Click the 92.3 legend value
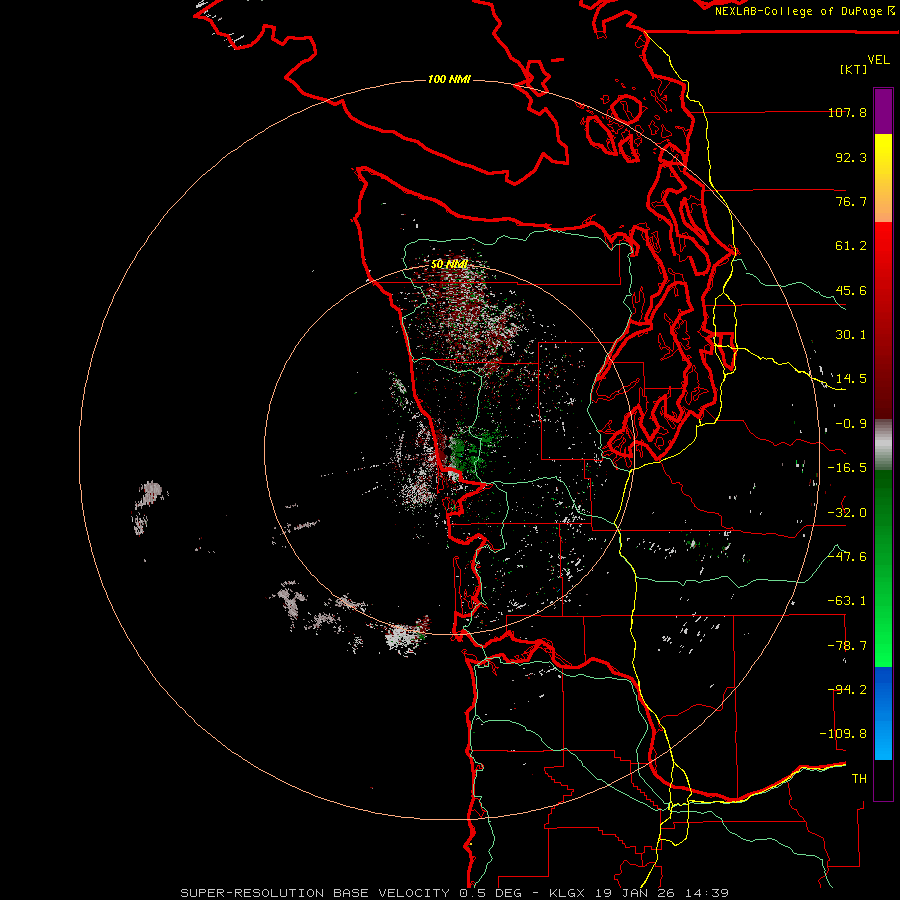 (x=851, y=157)
